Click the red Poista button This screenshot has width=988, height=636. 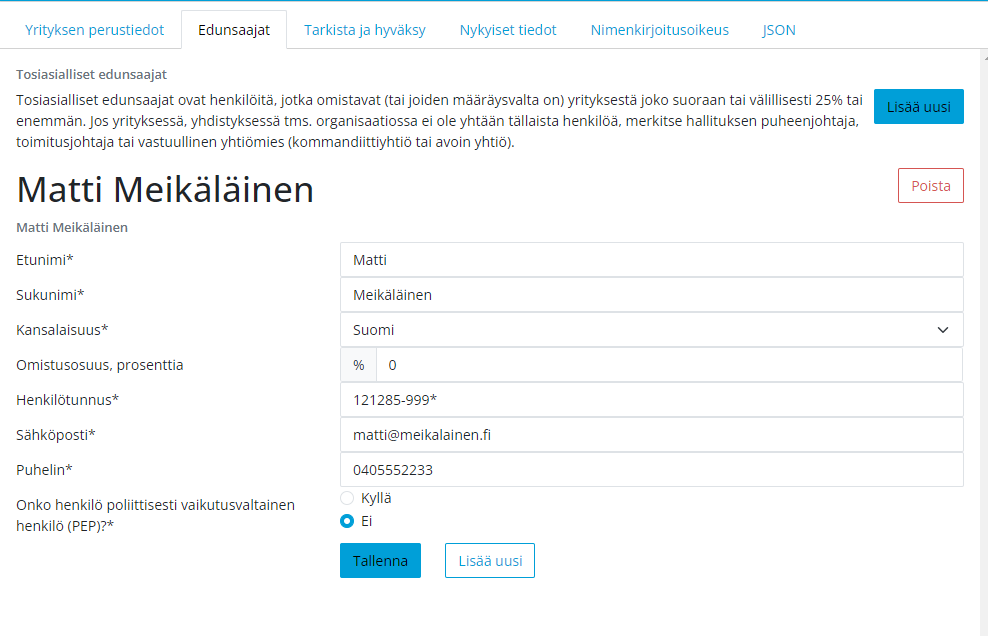pyautogui.click(x=931, y=185)
